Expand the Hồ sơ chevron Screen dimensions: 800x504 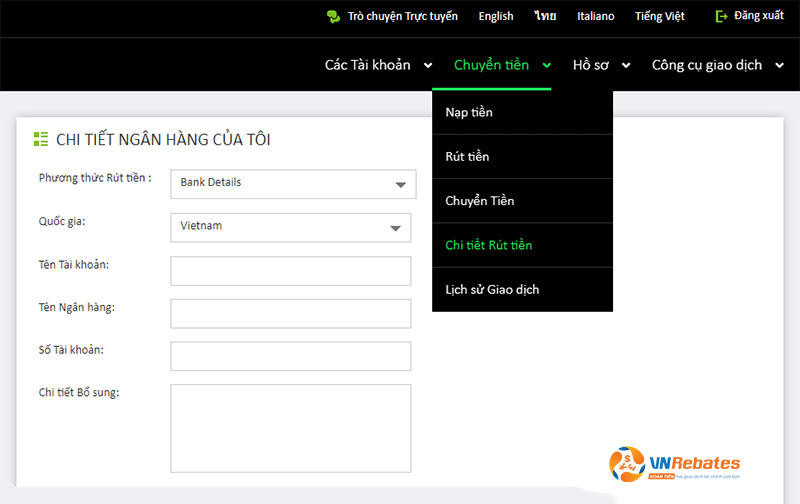[626, 65]
